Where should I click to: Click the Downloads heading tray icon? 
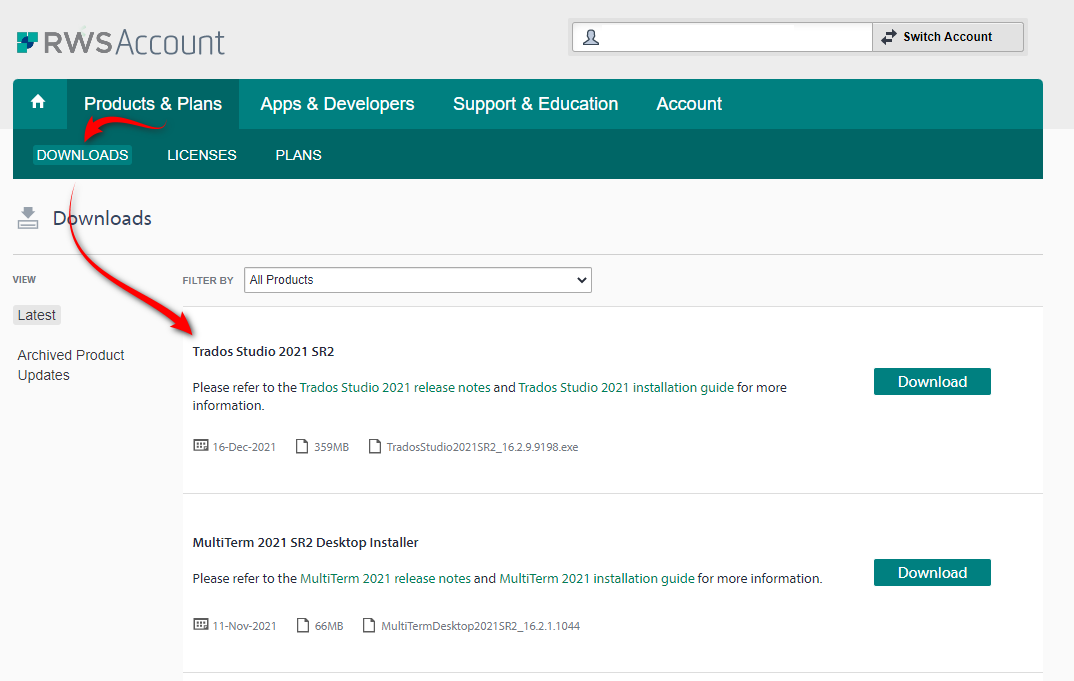tap(27, 218)
